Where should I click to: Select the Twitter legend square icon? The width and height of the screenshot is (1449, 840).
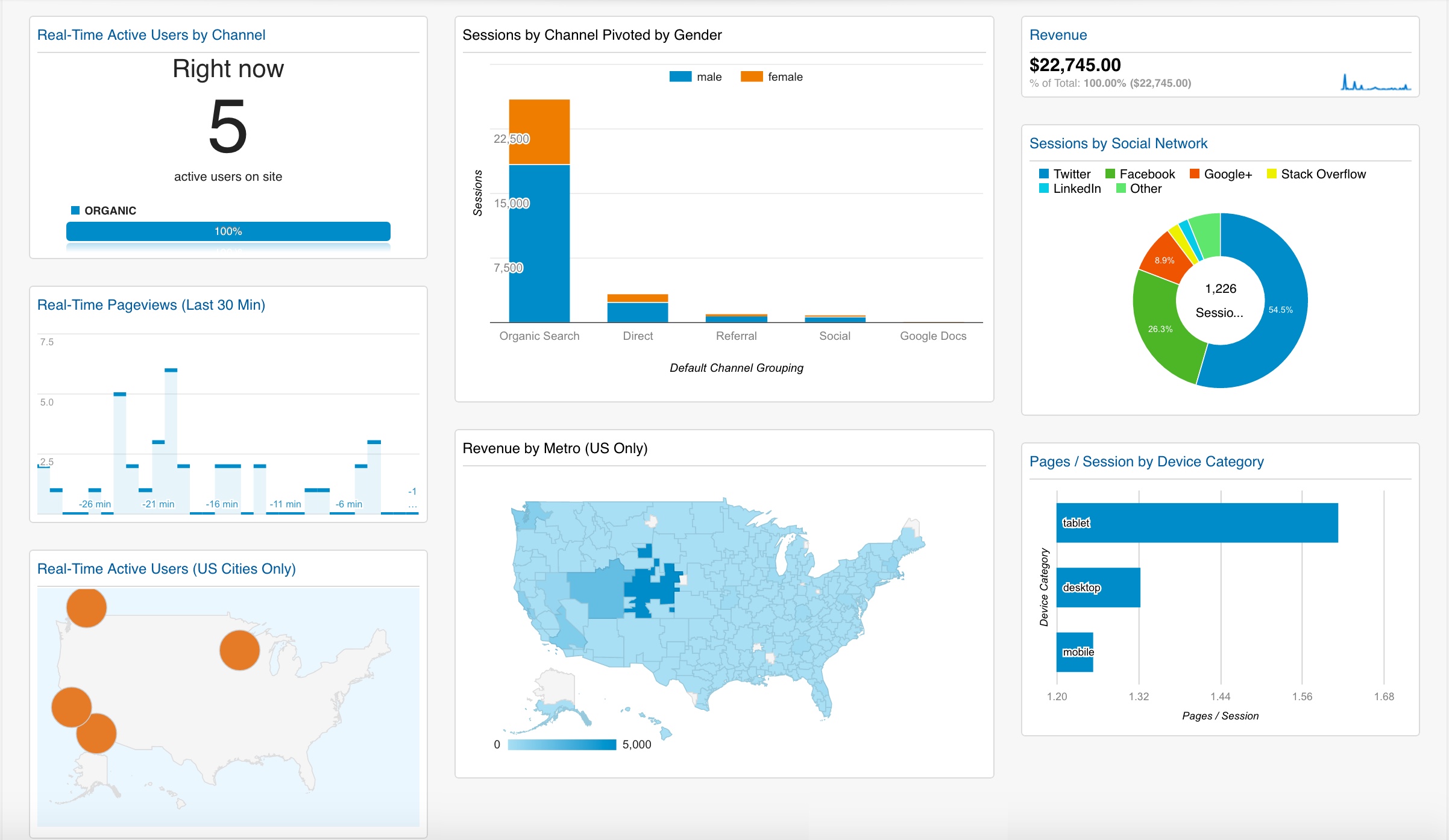[x=1044, y=174]
